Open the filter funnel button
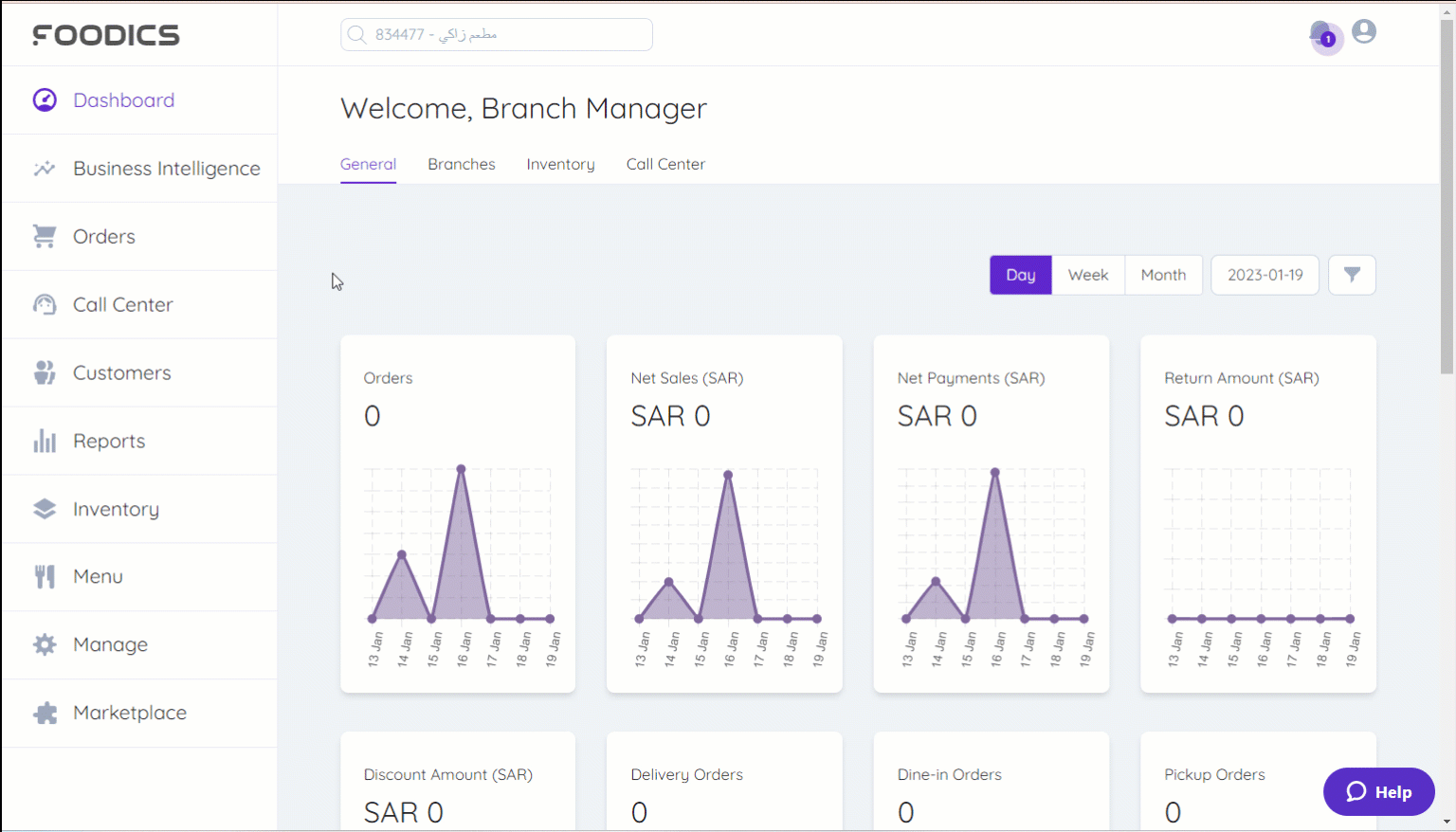 click(1352, 275)
